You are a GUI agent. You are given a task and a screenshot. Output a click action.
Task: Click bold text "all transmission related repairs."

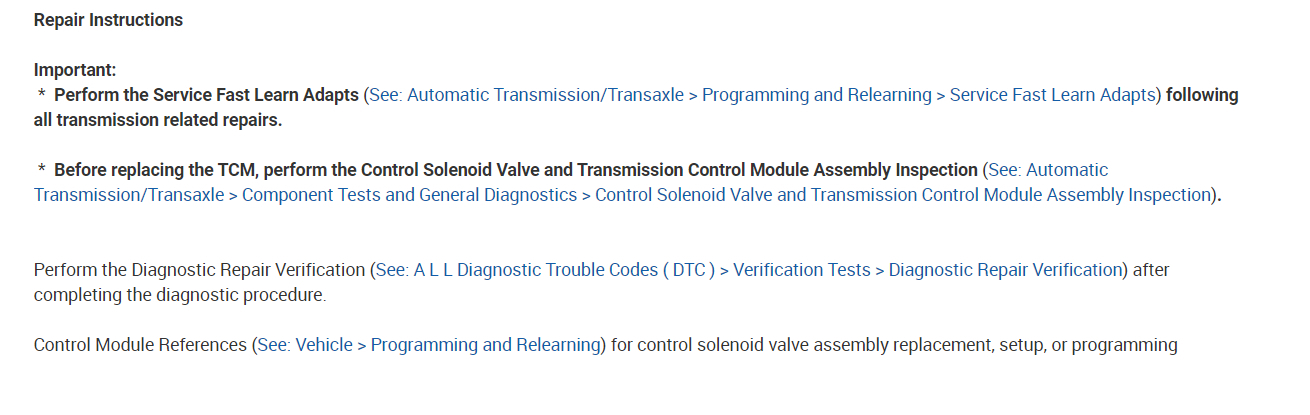158,120
